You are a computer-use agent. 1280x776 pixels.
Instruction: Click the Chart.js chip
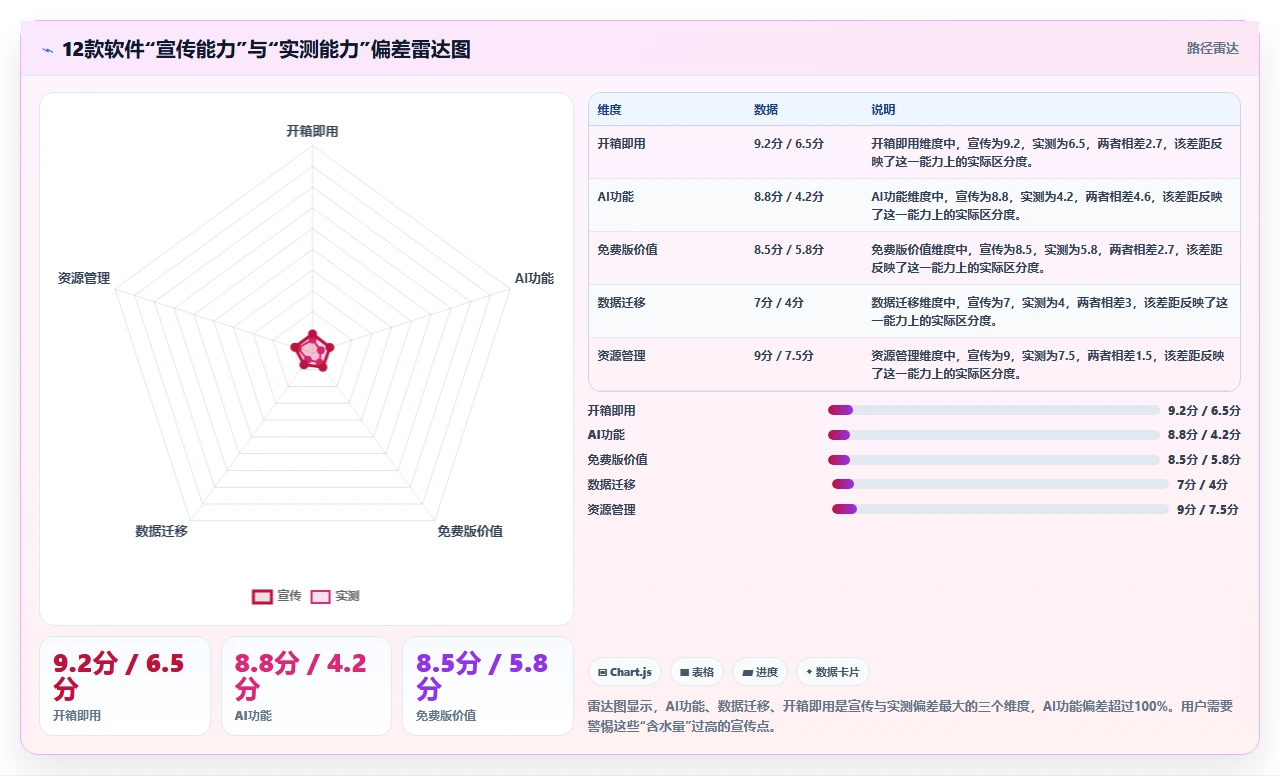click(x=625, y=672)
